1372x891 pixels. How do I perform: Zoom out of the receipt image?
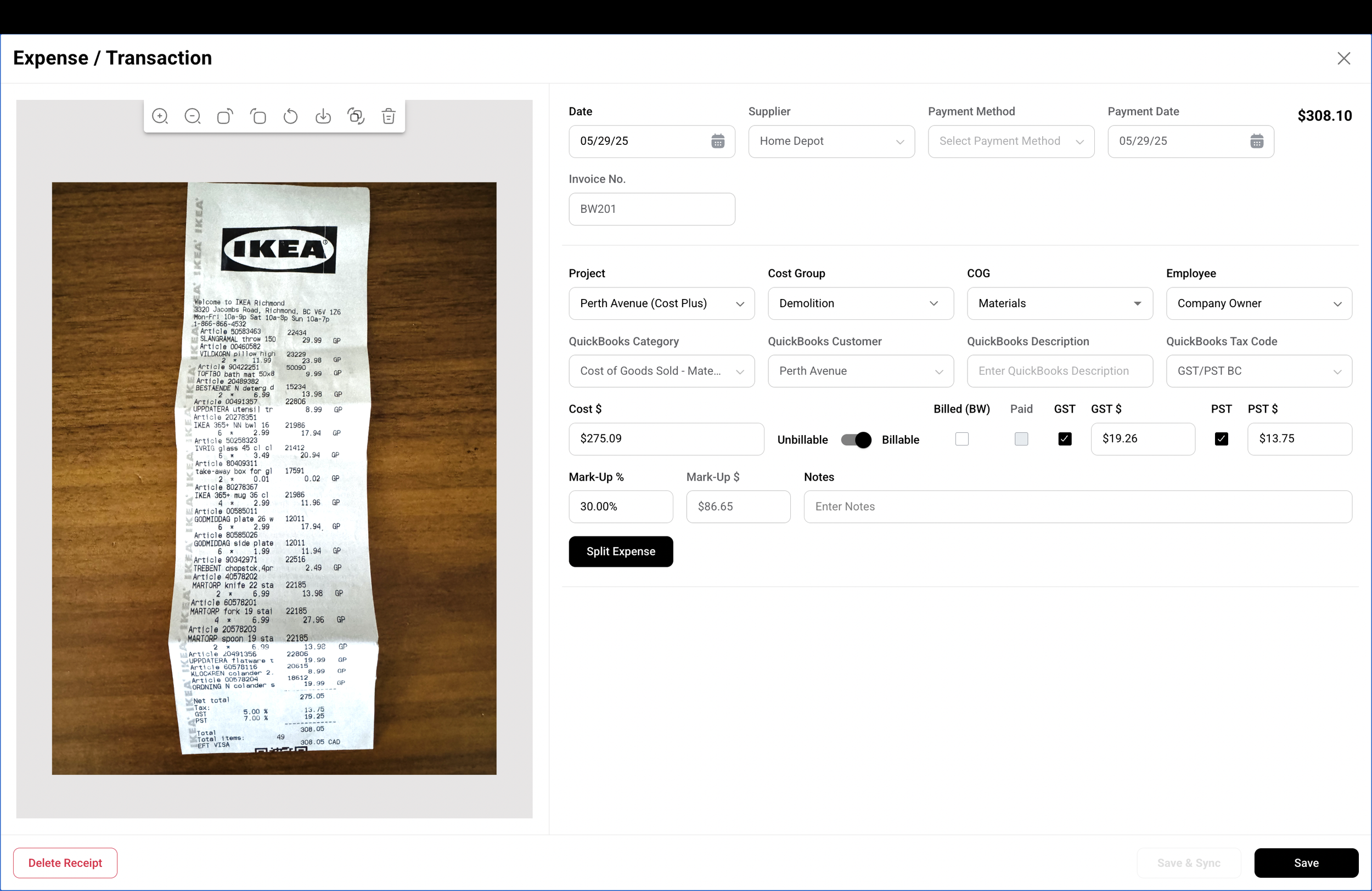(193, 116)
